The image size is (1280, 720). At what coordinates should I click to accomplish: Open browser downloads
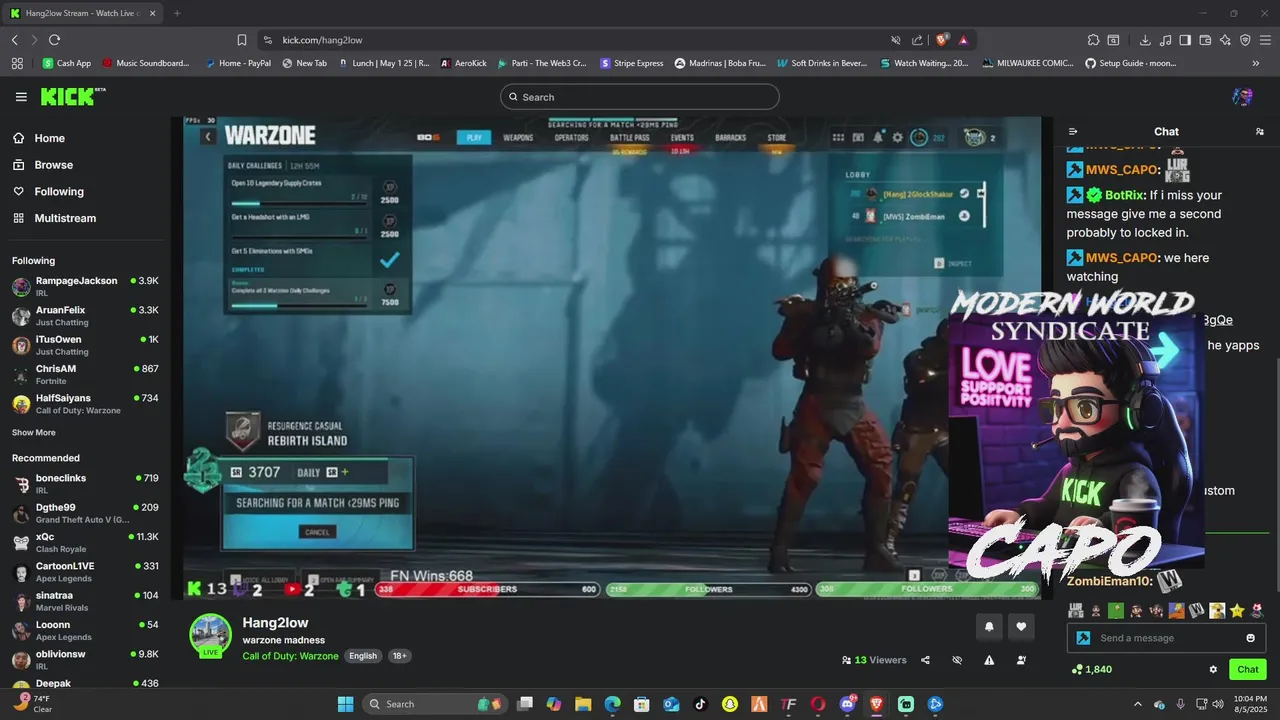[1145, 40]
